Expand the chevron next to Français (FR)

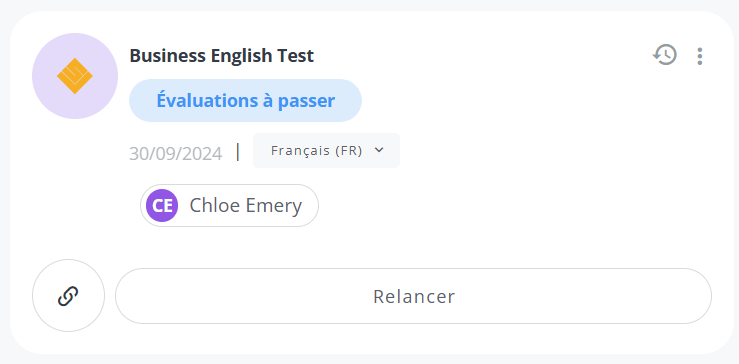pyautogui.click(x=379, y=150)
